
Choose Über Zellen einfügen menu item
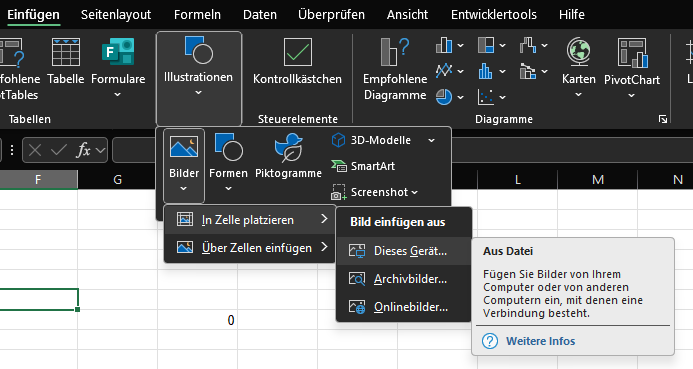249,247
